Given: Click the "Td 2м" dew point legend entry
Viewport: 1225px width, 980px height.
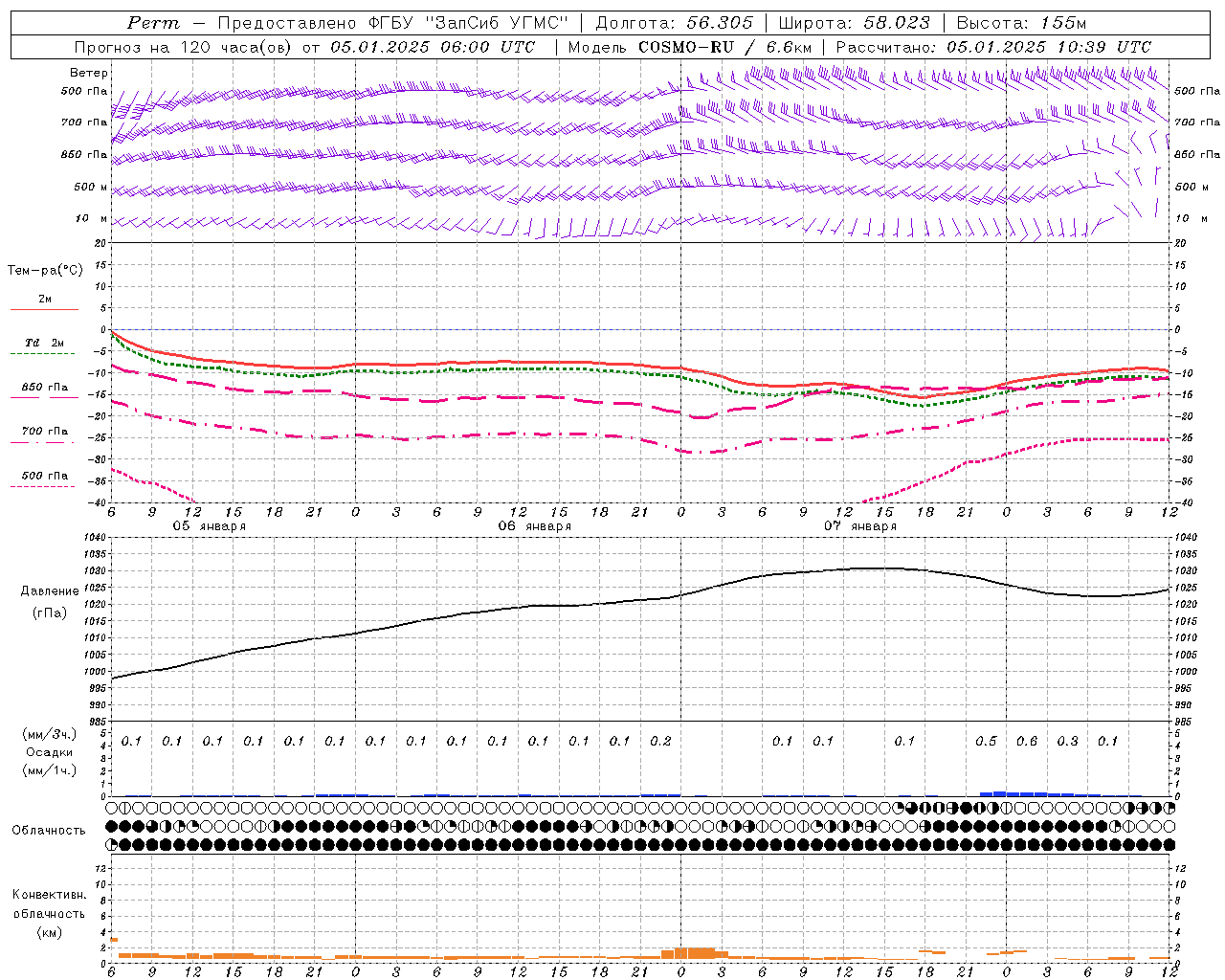Looking at the screenshot, I should coord(45,343).
